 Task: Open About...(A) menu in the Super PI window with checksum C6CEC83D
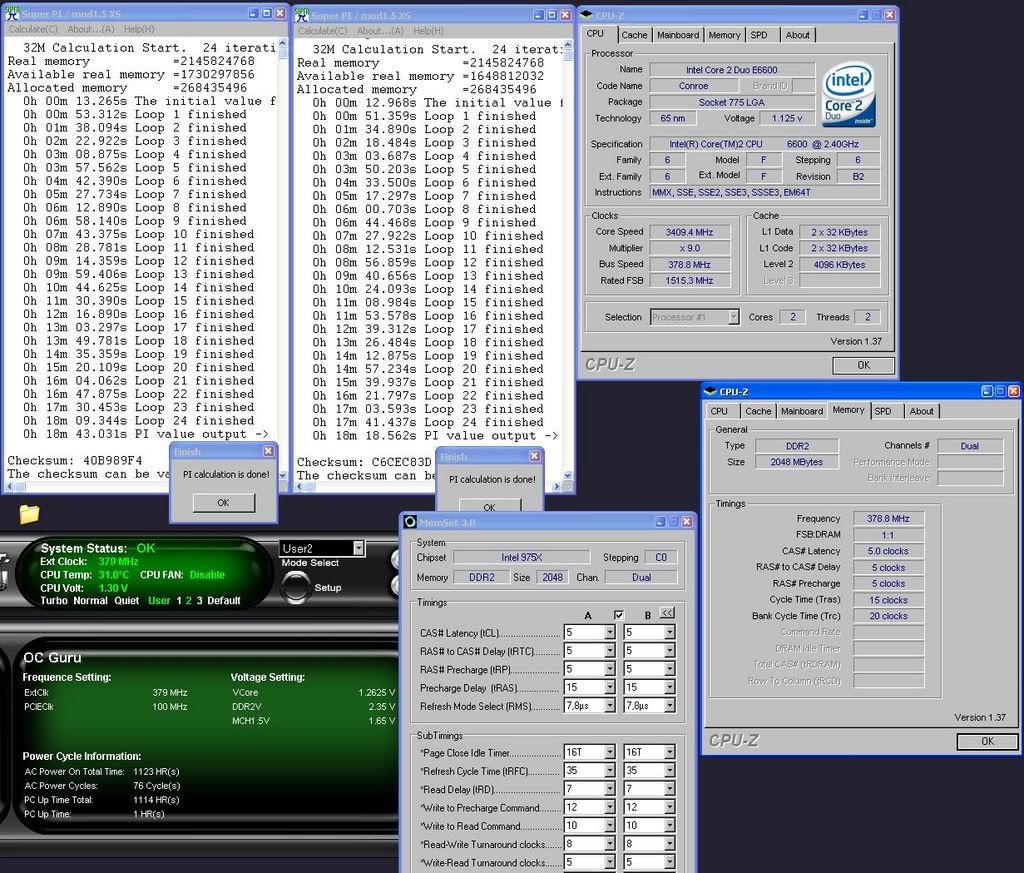coord(380,31)
